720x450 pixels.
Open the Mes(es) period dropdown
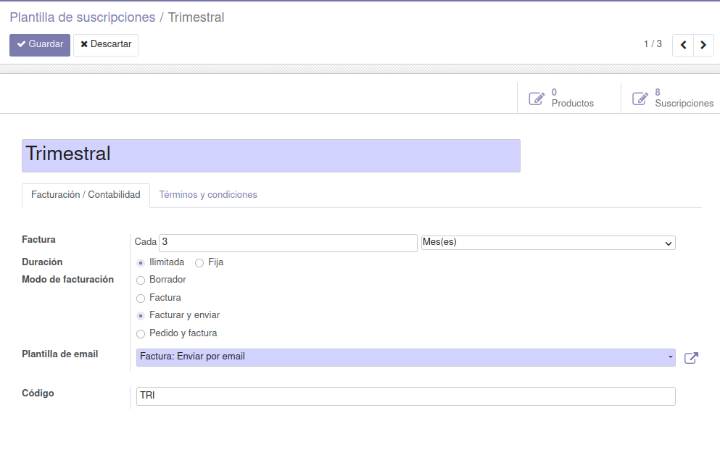[x=548, y=242]
